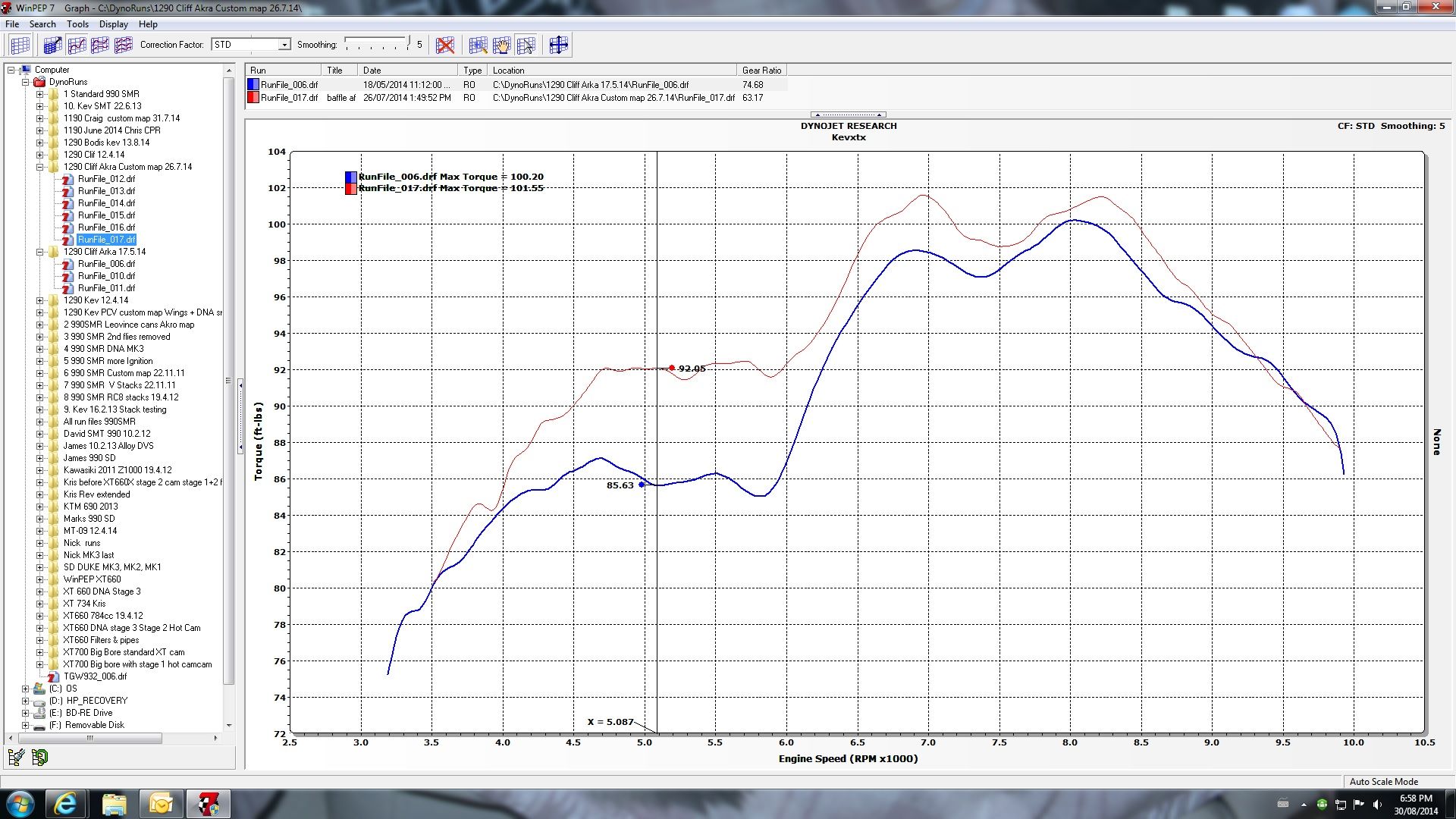
Task: Open the Correction Factor dropdown
Action: 284,45
